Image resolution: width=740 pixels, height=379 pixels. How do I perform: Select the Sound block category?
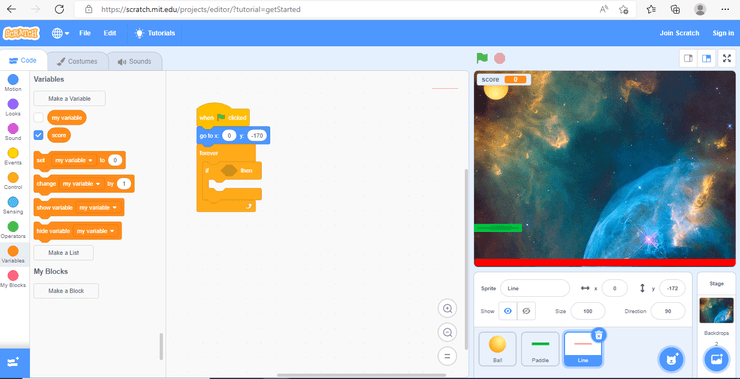click(x=13, y=132)
